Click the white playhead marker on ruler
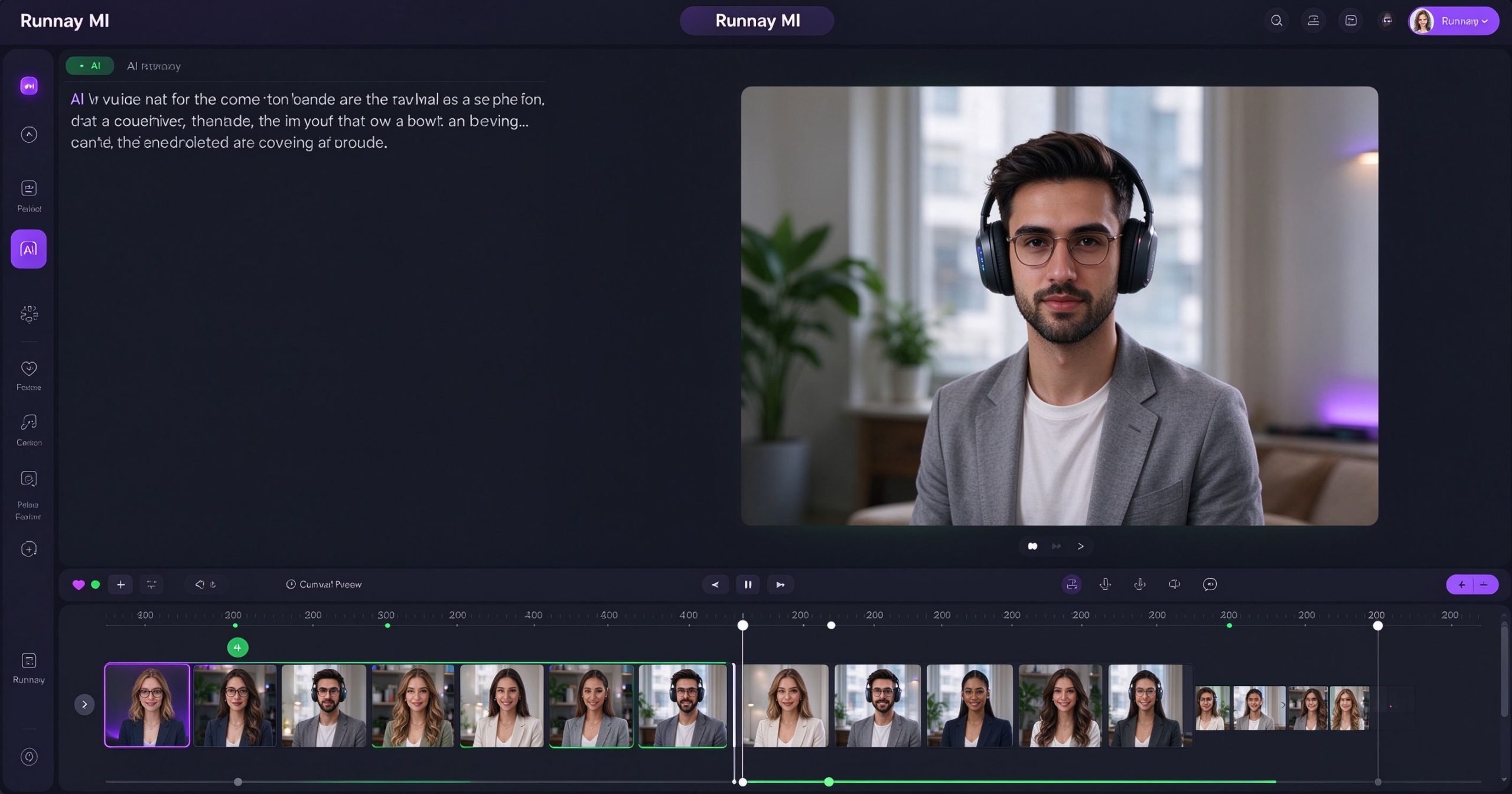The height and width of the screenshot is (794, 1512). pos(742,625)
